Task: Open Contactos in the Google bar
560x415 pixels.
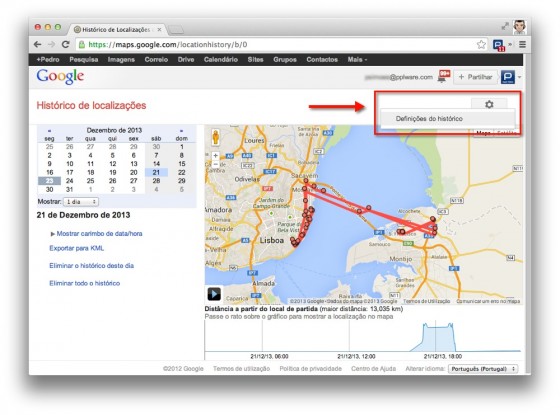Action: 322,60
